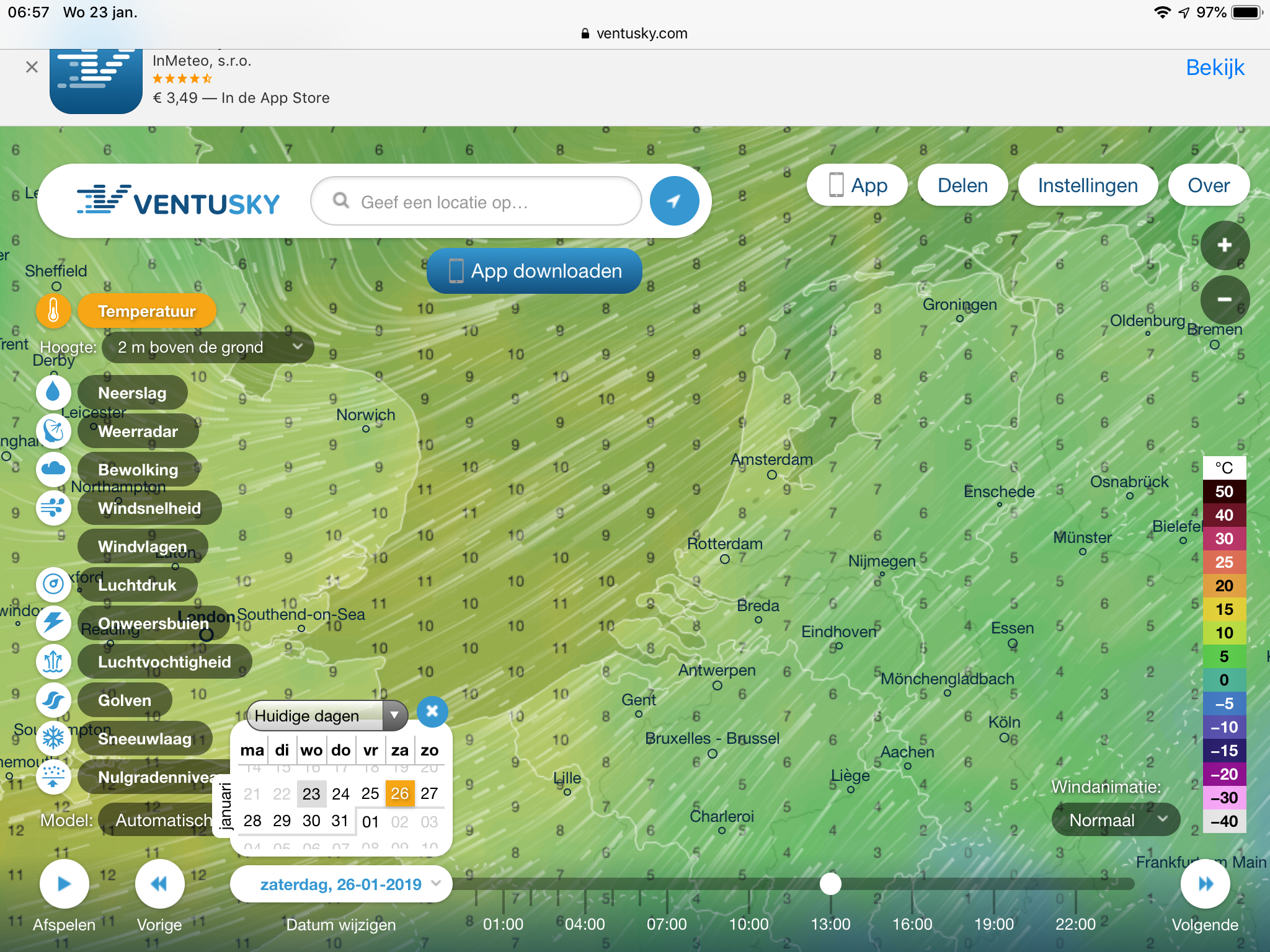Click the Groningen city label

pyautogui.click(x=959, y=304)
